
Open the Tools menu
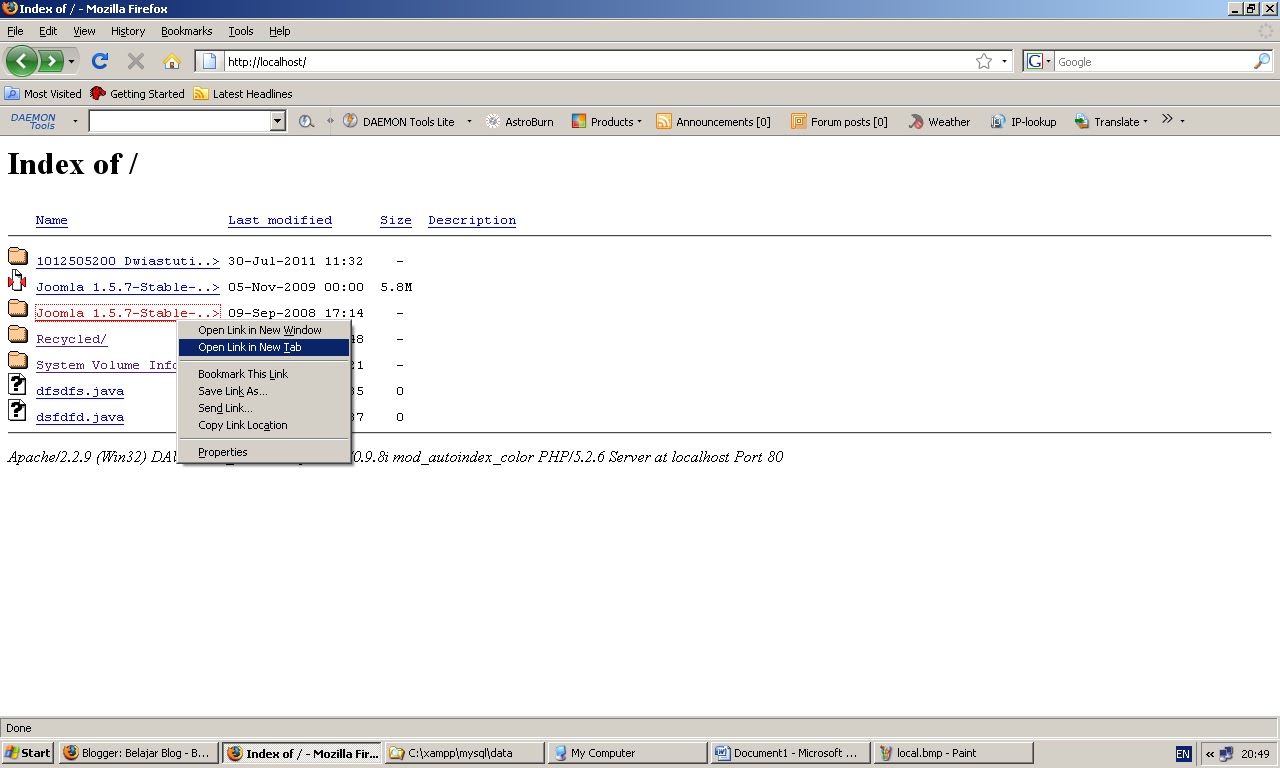pos(241,31)
